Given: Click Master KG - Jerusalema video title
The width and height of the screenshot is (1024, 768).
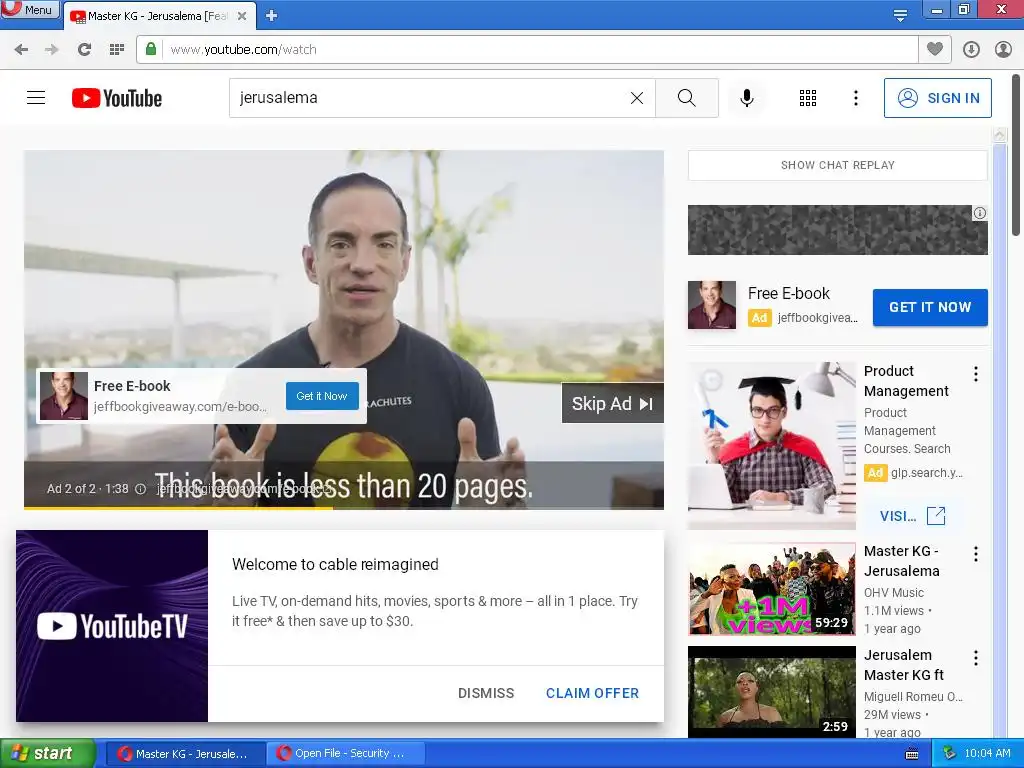Looking at the screenshot, I should (x=902, y=561).
